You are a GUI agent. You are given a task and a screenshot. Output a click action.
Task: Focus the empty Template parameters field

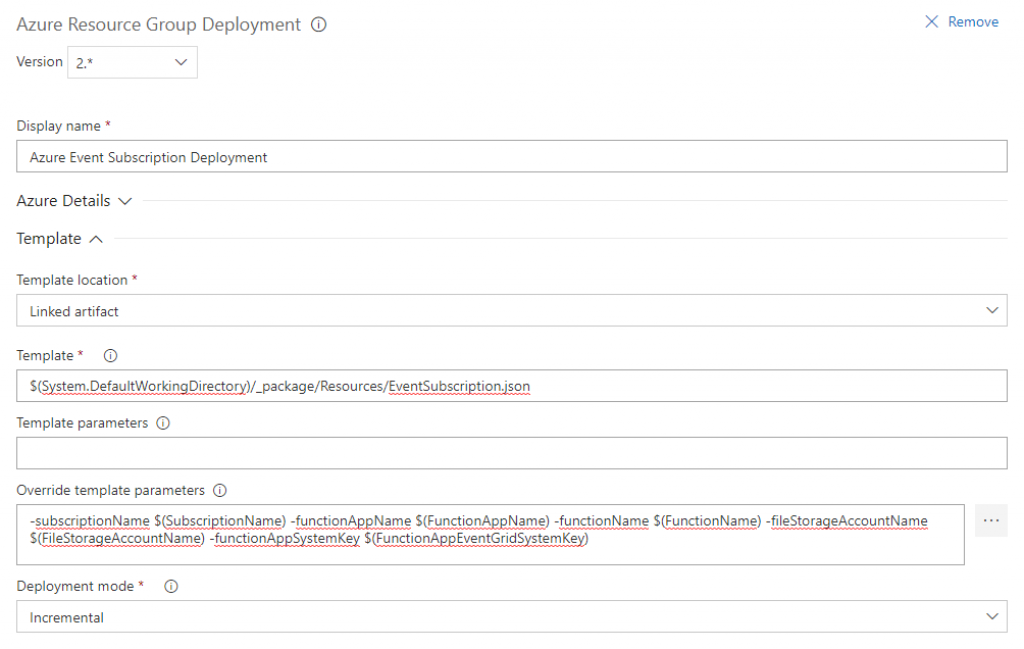[512, 453]
